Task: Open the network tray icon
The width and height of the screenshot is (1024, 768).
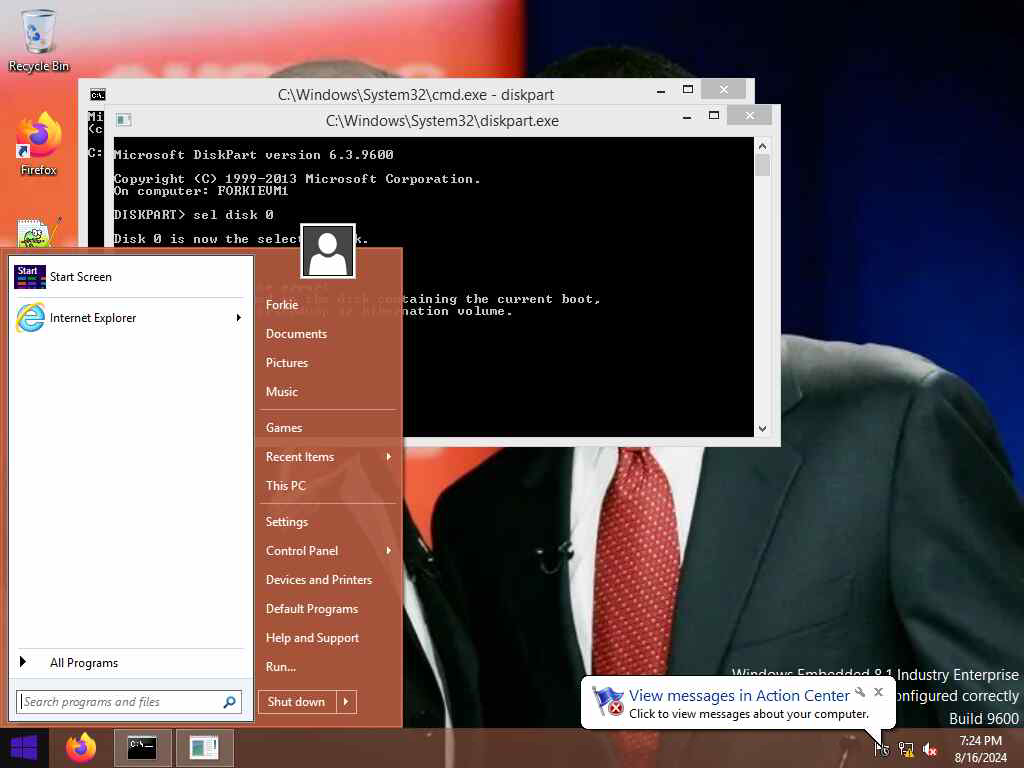Action: 906,749
